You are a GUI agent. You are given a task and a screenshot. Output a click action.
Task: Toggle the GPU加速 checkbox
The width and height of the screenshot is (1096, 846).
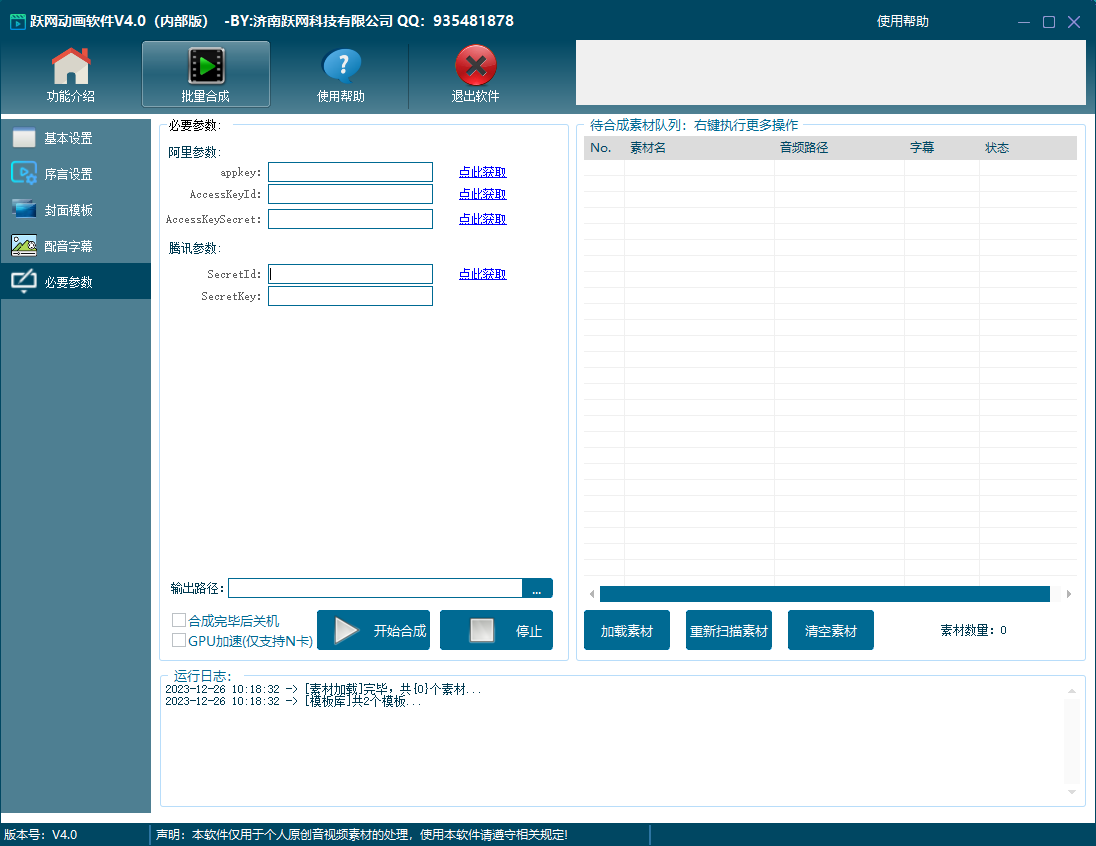(180, 641)
